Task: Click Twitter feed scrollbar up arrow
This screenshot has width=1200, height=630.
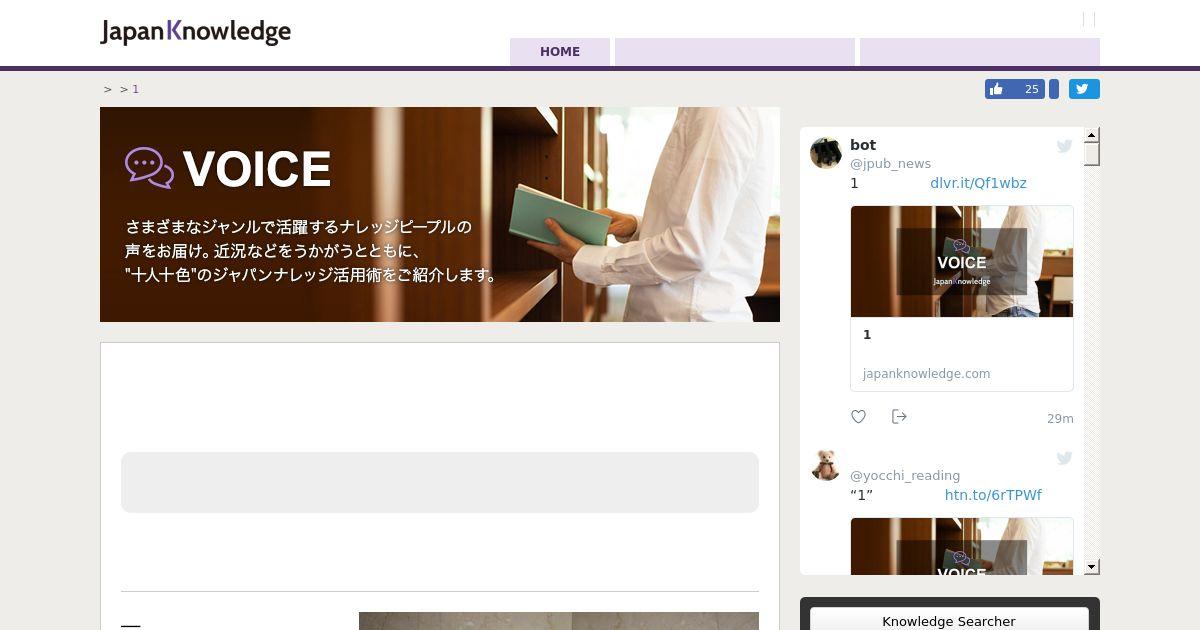Action: click(x=1092, y=134)
